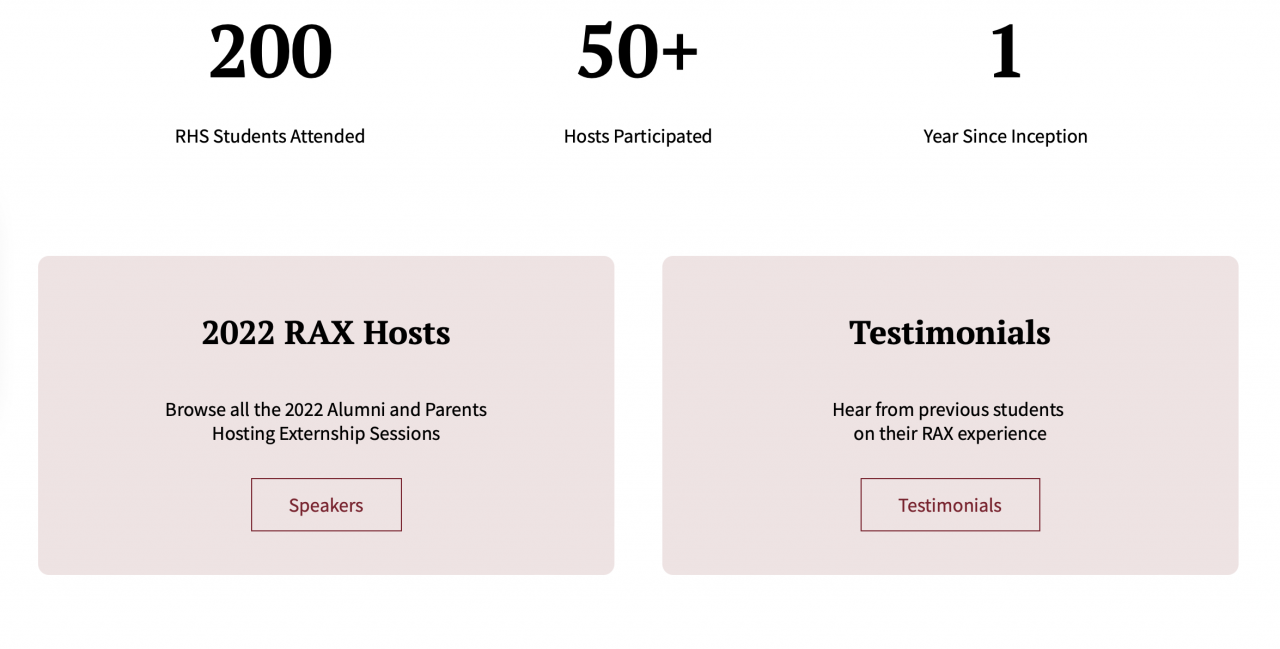Viewport: 1280px width, 649px height.
Task: Select the 2022 RAX Hosts heading
Action: coord(326,332)
